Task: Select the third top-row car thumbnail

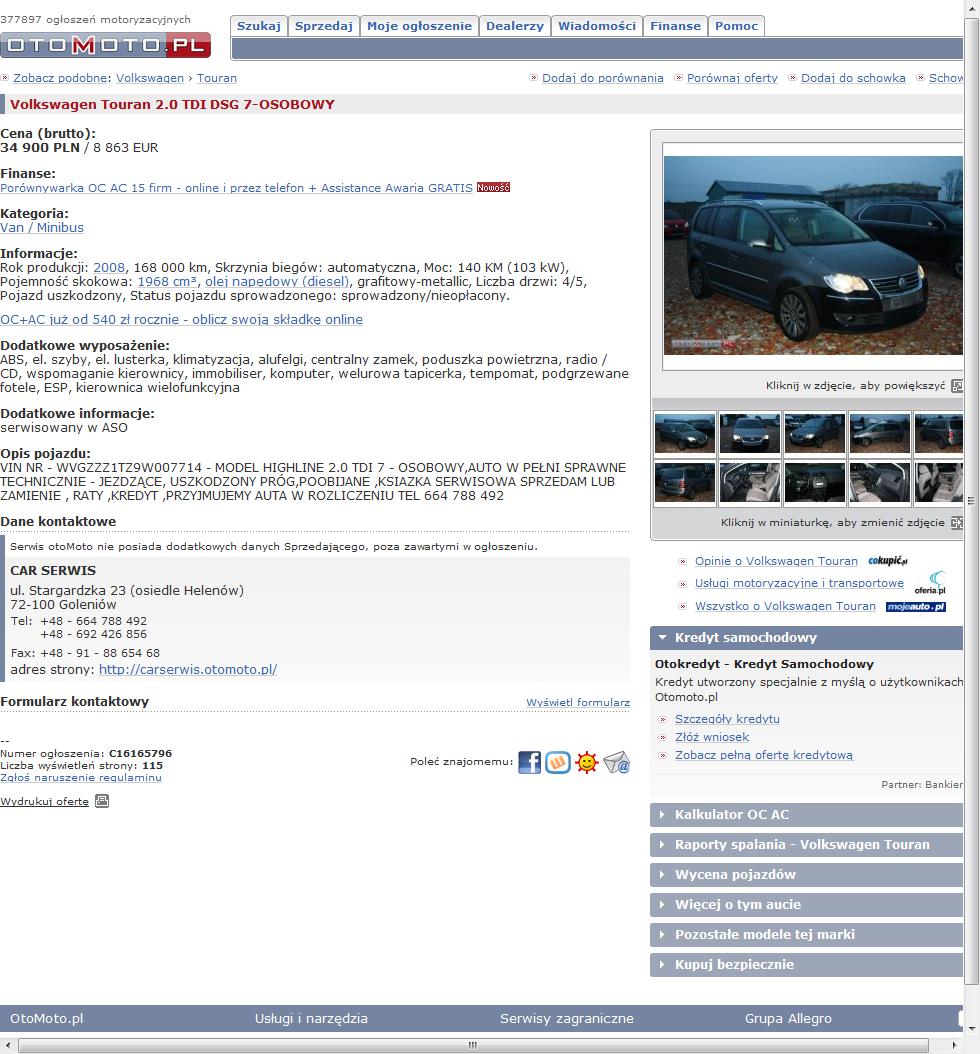Action: tap(815, 434)
